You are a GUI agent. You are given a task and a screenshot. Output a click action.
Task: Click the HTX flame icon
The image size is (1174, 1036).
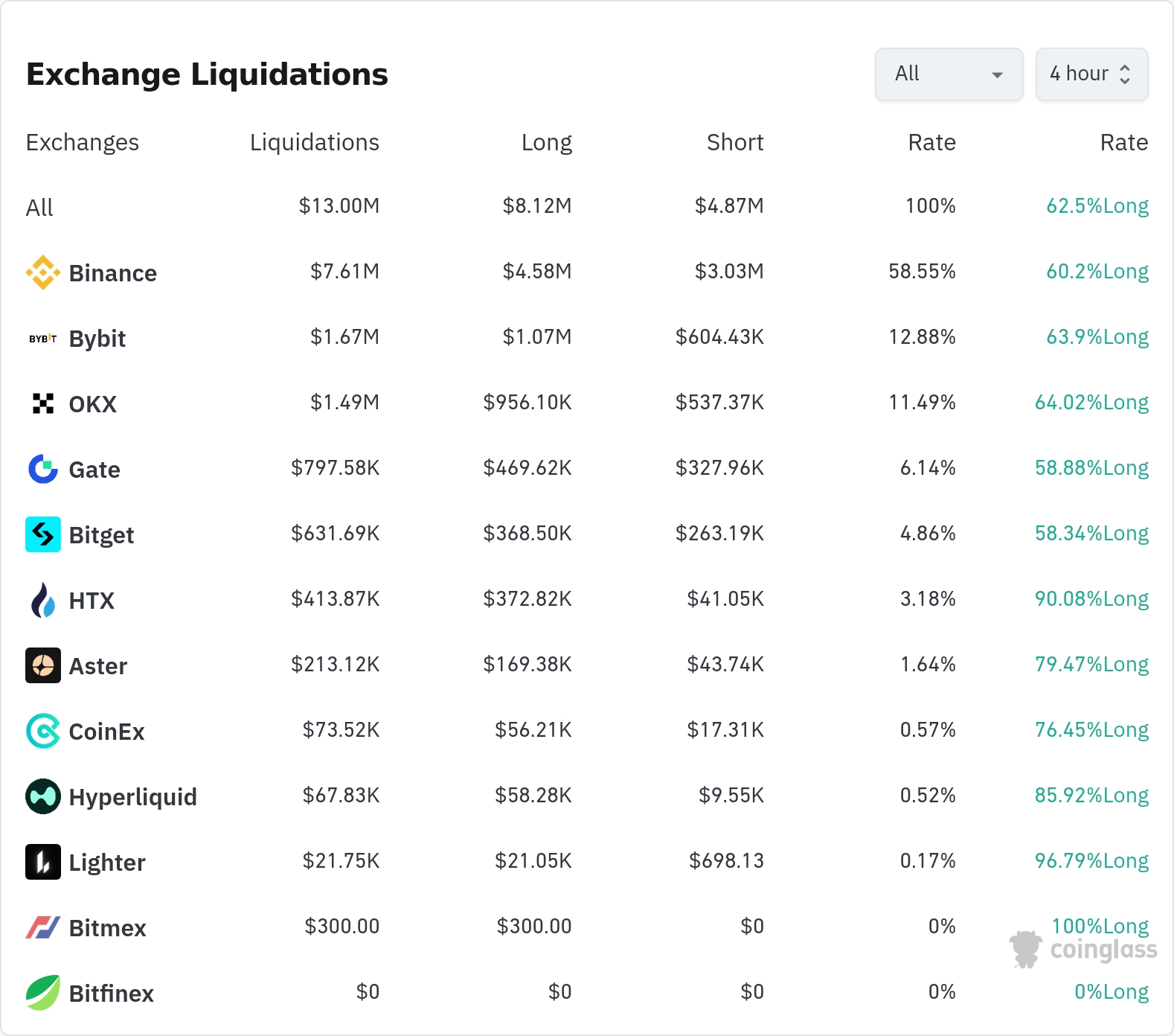click(43, 600)
